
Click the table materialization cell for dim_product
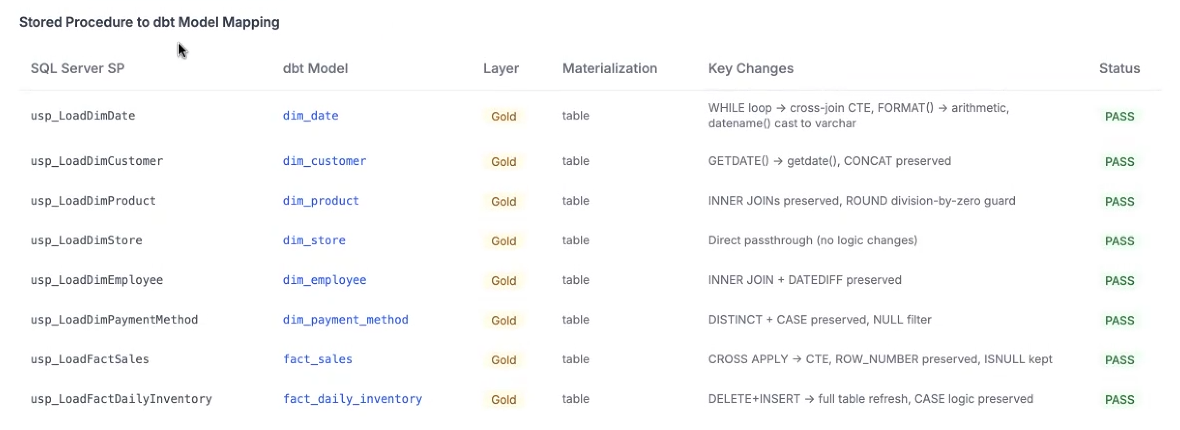coord(576,201)
